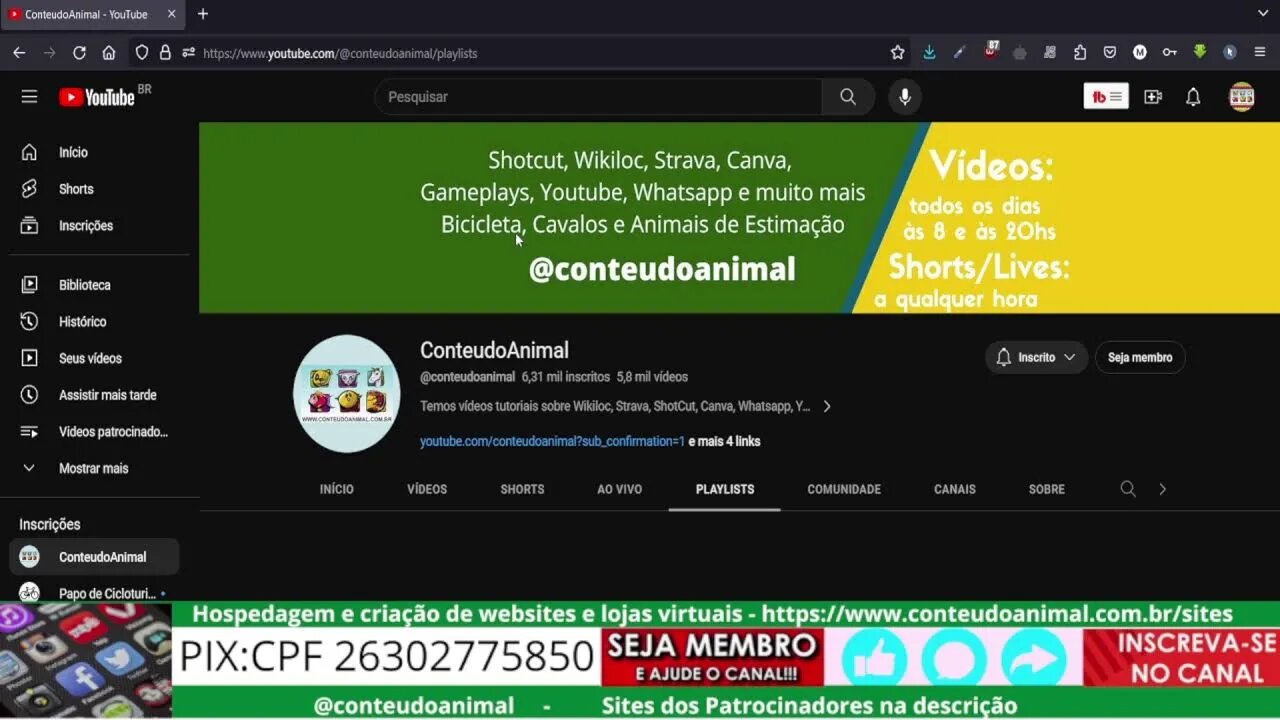Viewport: 1280px width, 720px height.
Task: Open Assistir mais tarde in sidebar
Action: (99, 395)
